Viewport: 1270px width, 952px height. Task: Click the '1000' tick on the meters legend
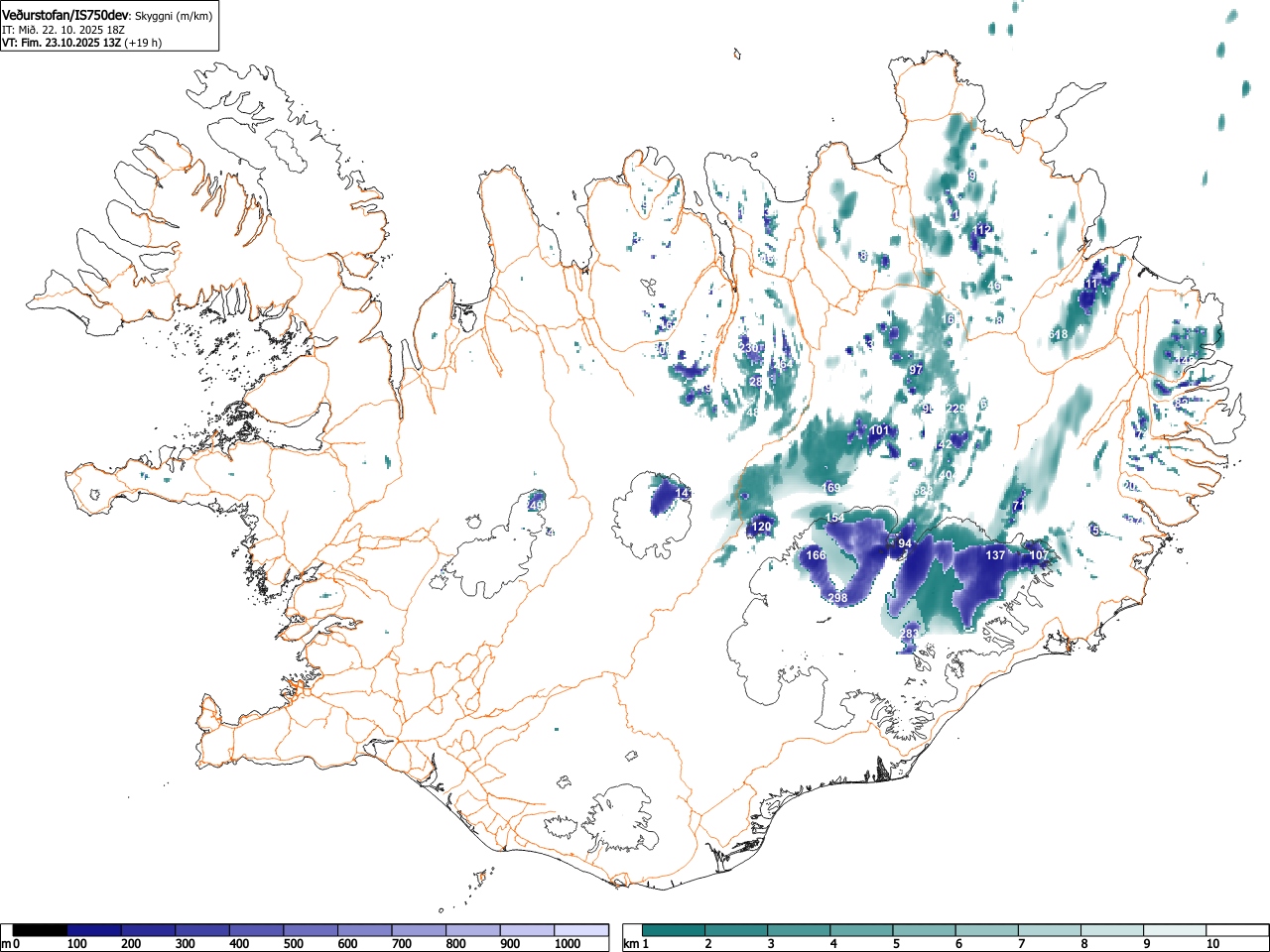pyautogui.click(x=568, y=944)
